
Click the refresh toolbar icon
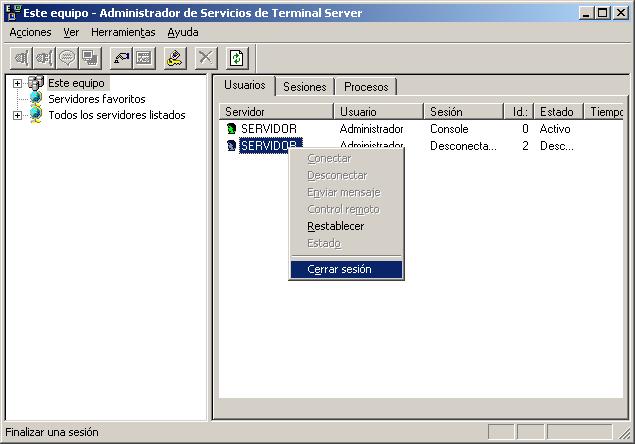[237, 58]
